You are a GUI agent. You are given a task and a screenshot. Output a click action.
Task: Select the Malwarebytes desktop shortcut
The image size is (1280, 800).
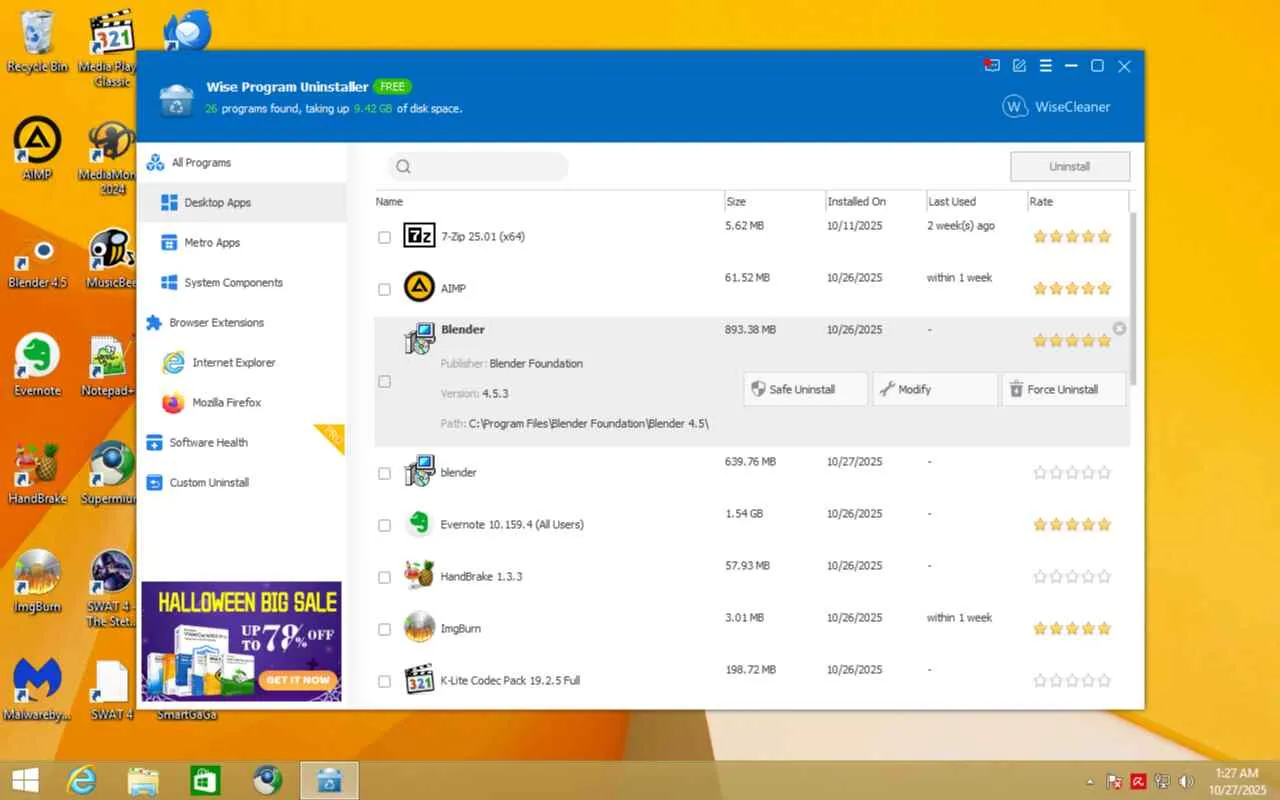coord(38,690)
